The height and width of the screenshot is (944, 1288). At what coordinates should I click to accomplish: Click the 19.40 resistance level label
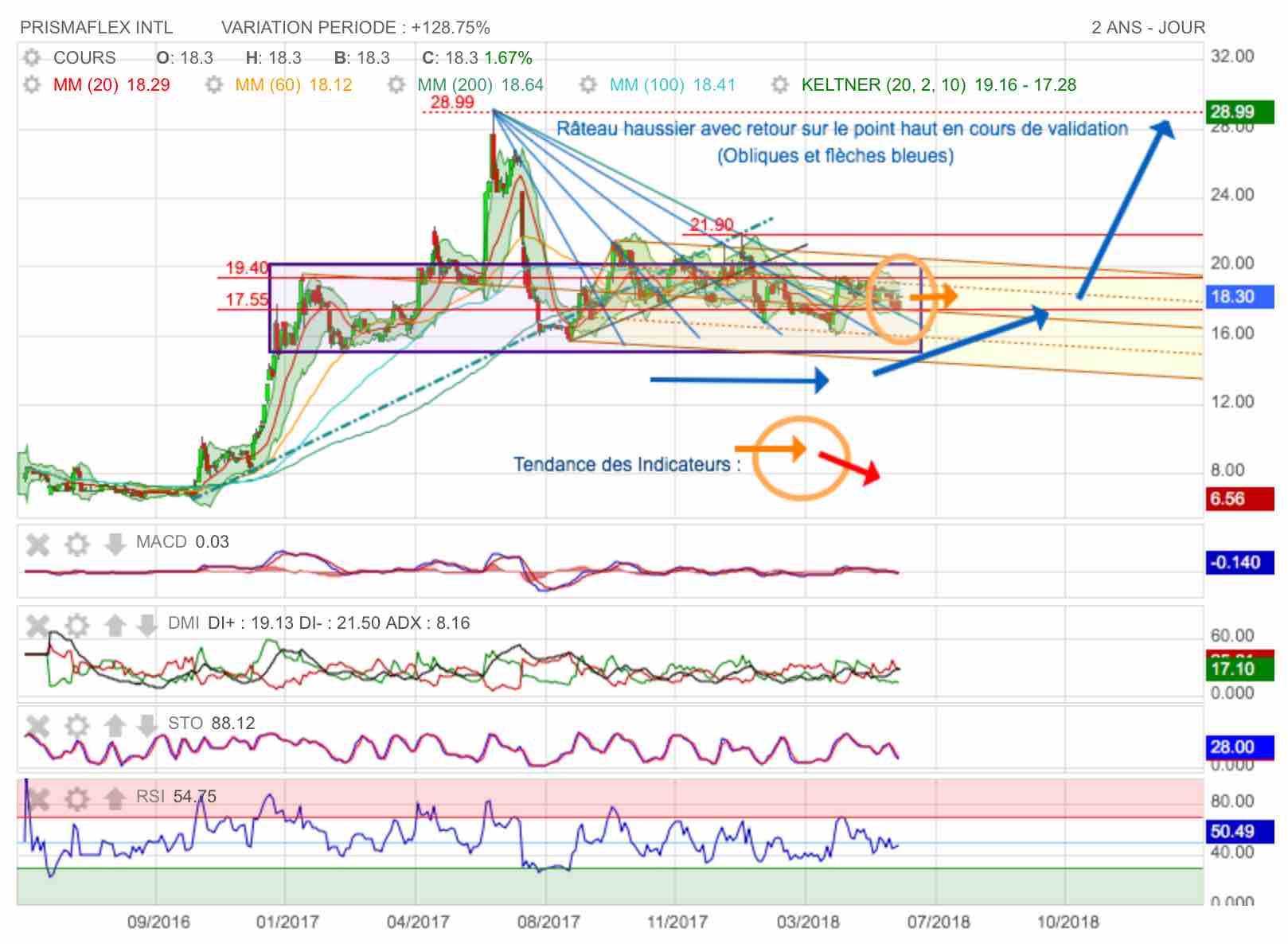[247, 268]
